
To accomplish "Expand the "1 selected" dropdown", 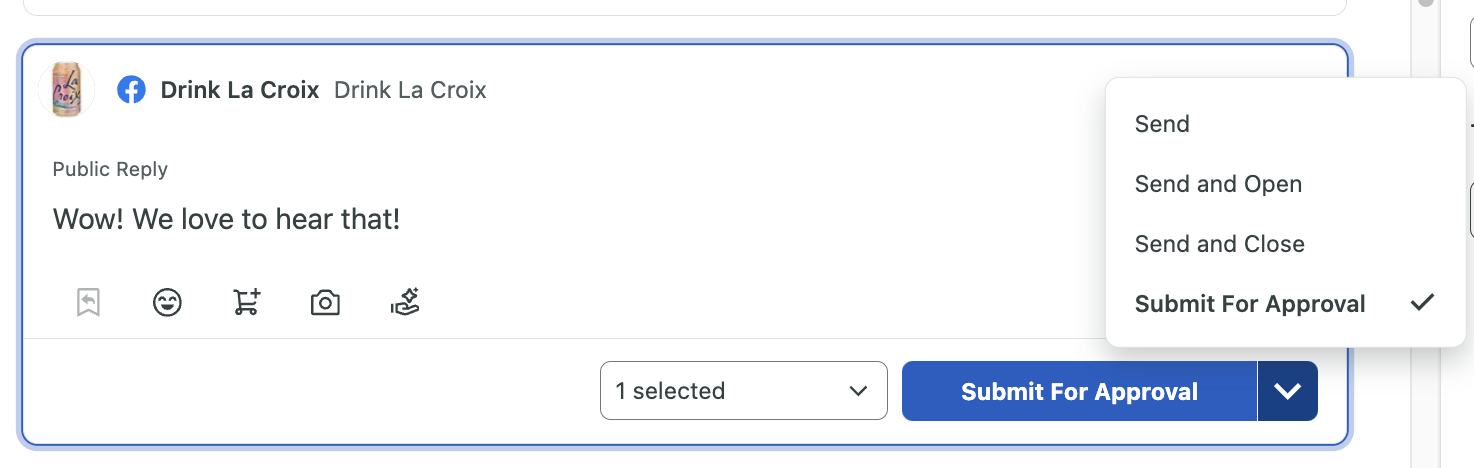I will 744,391.
